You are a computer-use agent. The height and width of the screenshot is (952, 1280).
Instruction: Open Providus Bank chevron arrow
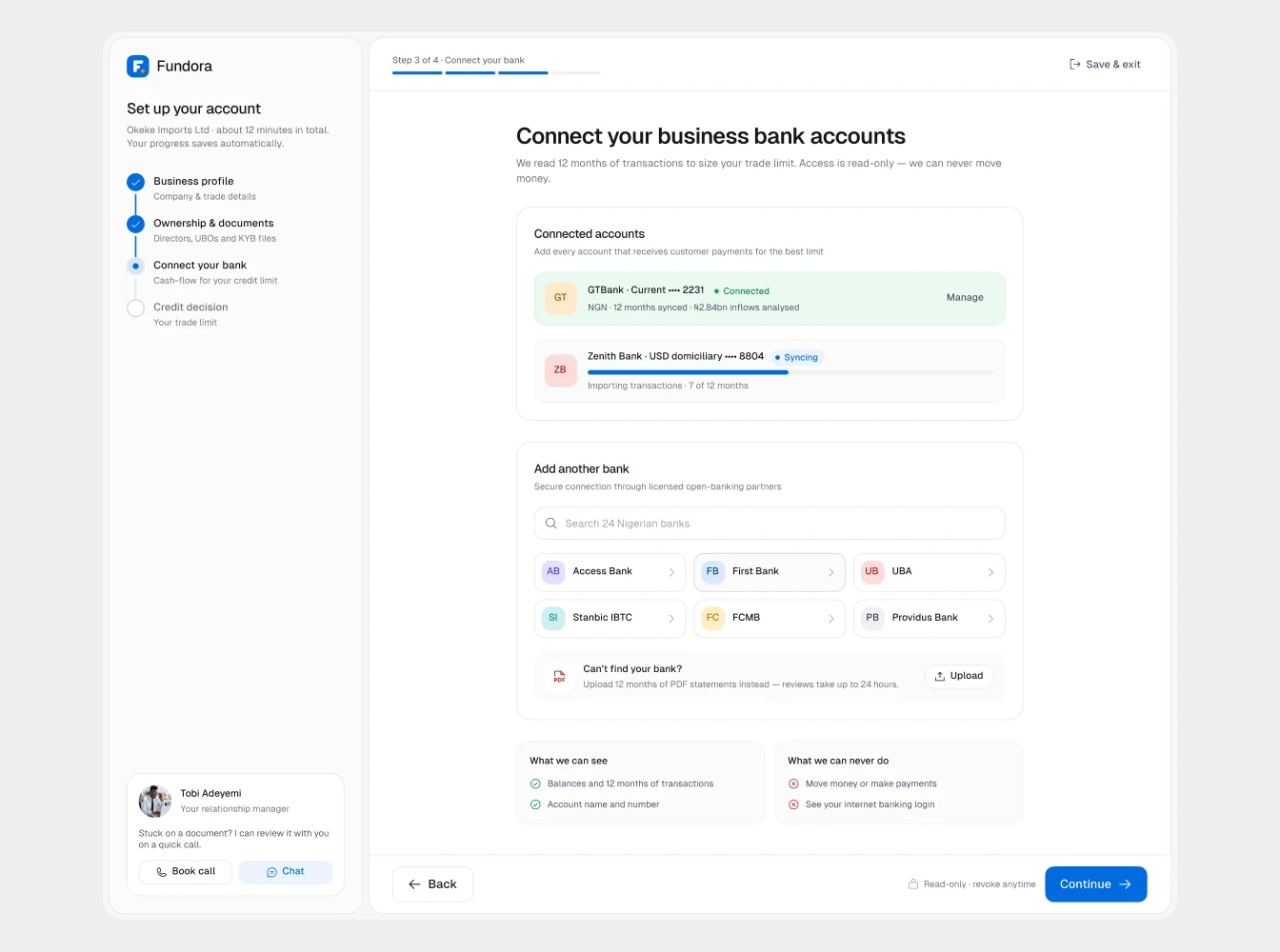pyautogui.click(x=990, y=619)
